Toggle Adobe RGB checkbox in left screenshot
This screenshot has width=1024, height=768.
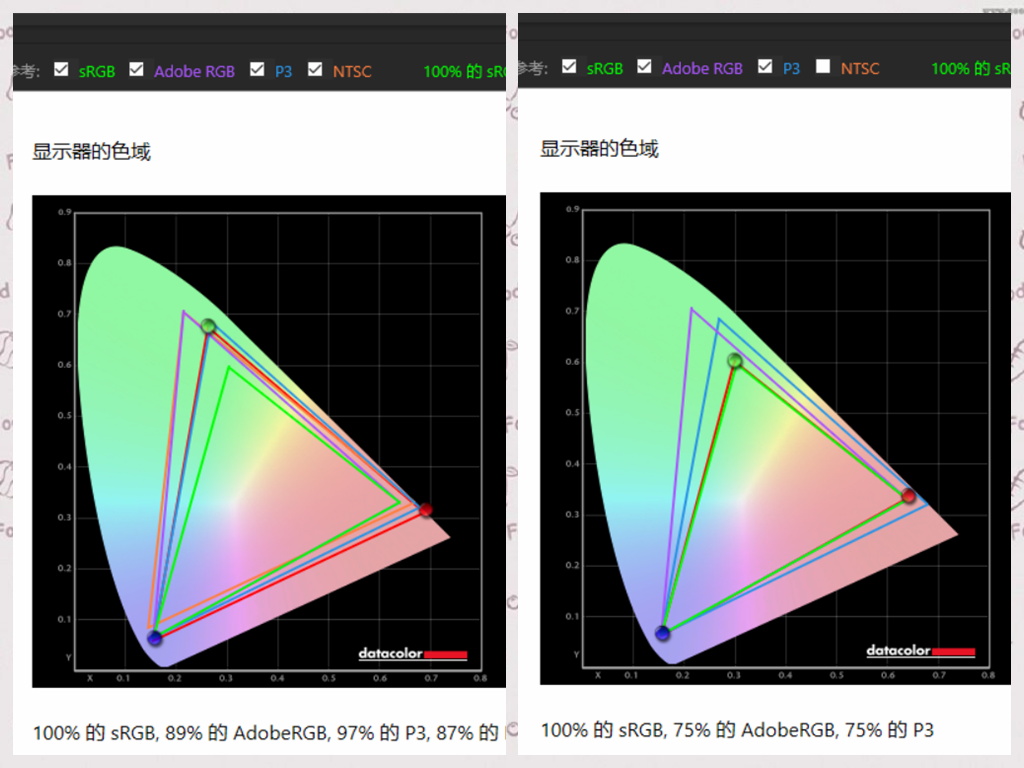point(136,69)
